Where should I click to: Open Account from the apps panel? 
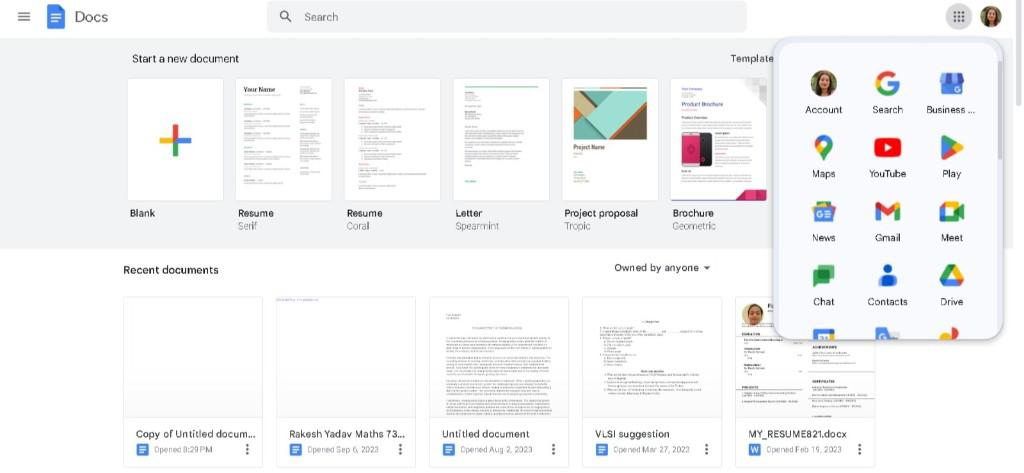point(824,93)
